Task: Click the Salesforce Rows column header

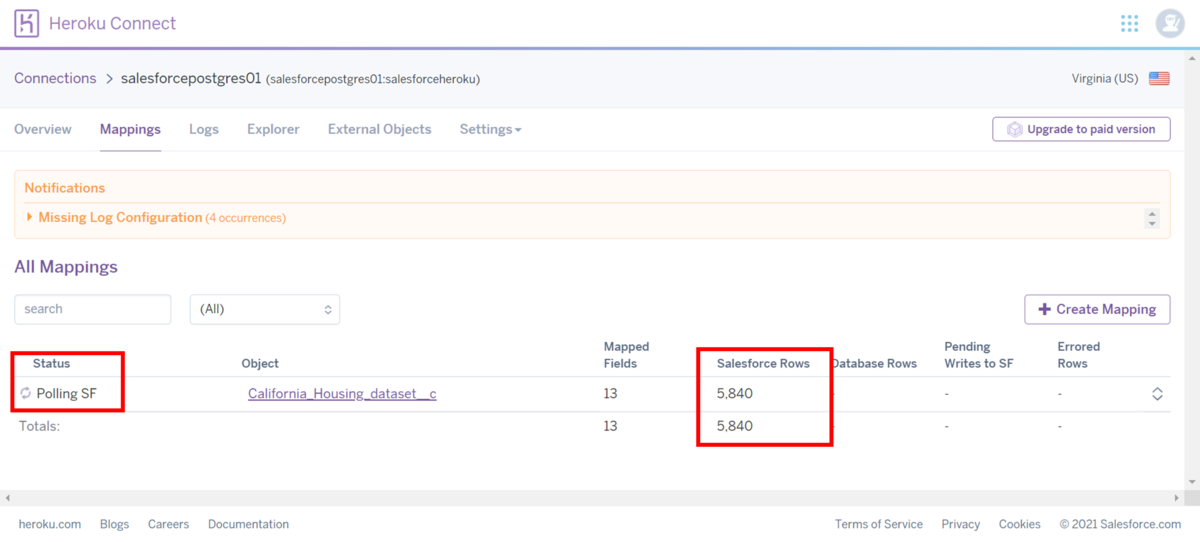Action: 763,363
